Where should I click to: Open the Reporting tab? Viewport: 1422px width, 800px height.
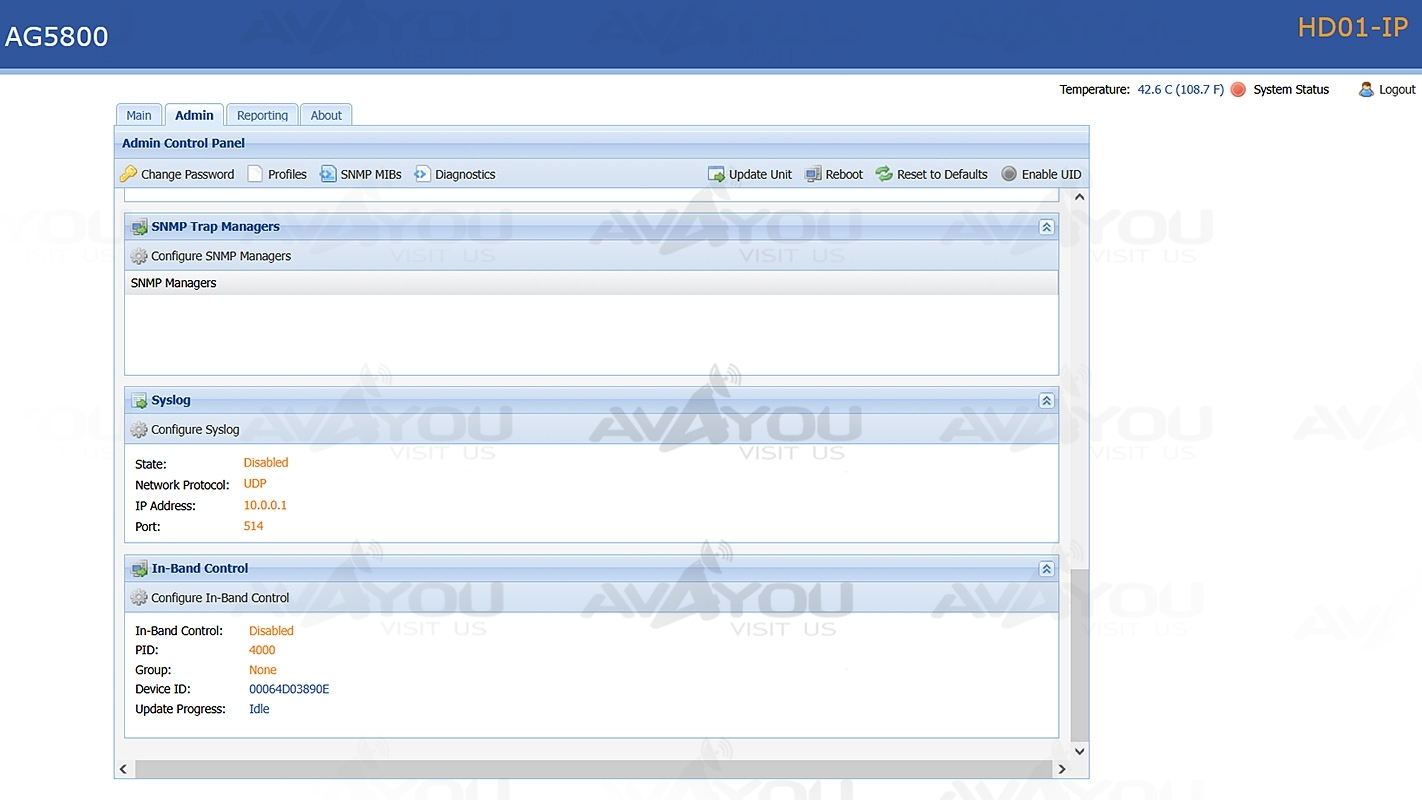(262, 115)
